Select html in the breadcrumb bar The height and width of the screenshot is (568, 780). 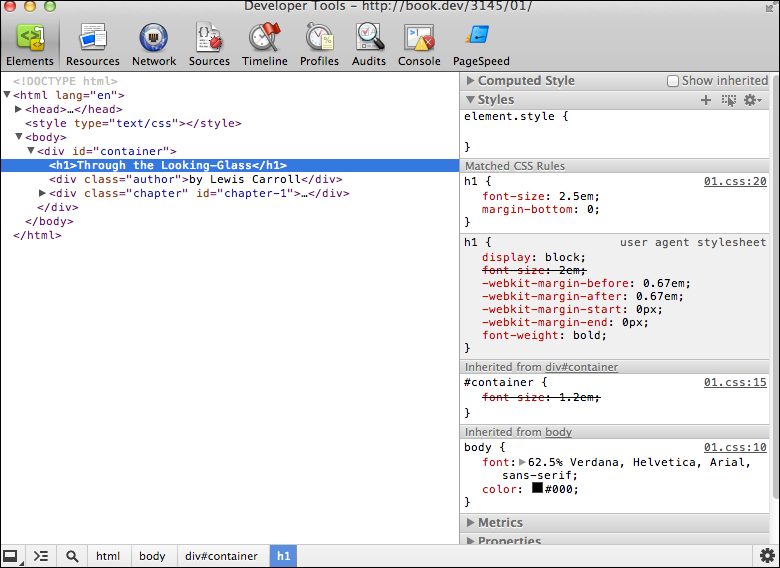108,556
